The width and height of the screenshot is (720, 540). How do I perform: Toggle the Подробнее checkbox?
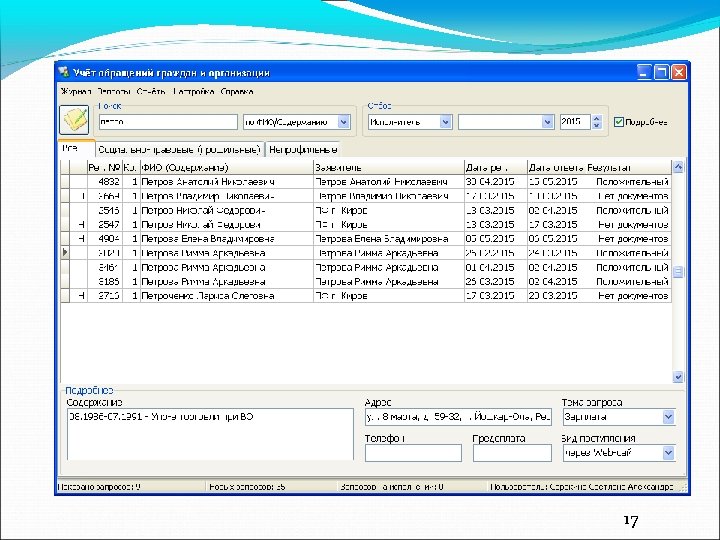[619, 122]
